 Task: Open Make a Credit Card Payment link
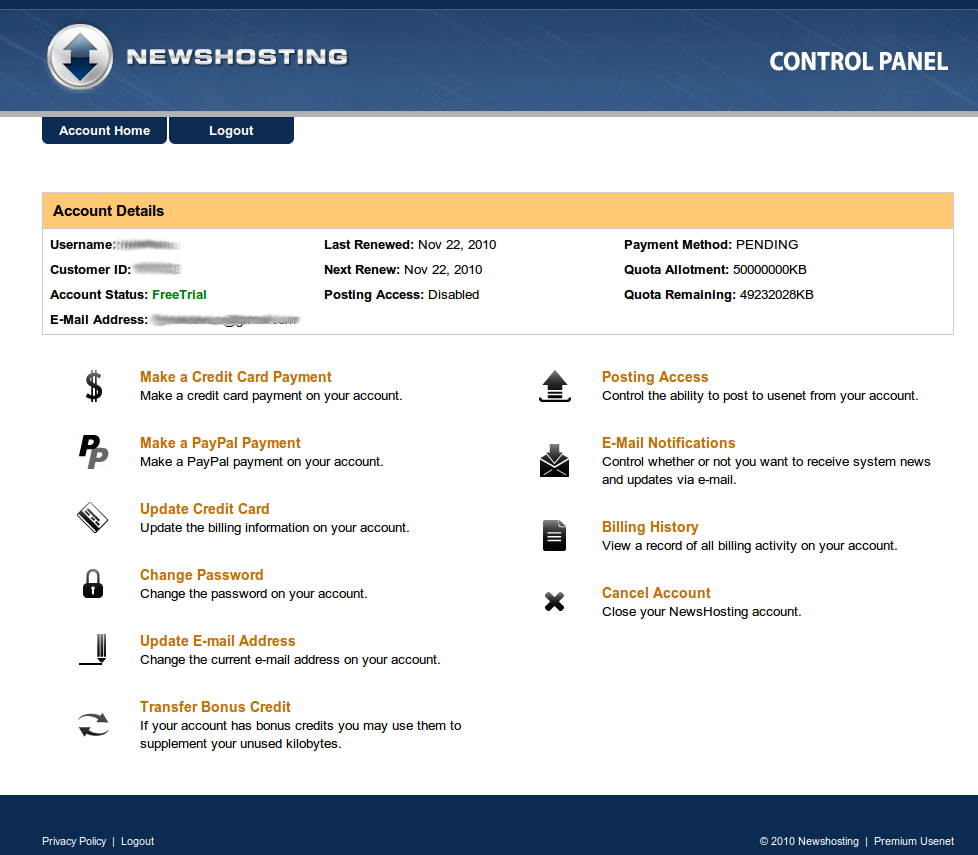236,377
